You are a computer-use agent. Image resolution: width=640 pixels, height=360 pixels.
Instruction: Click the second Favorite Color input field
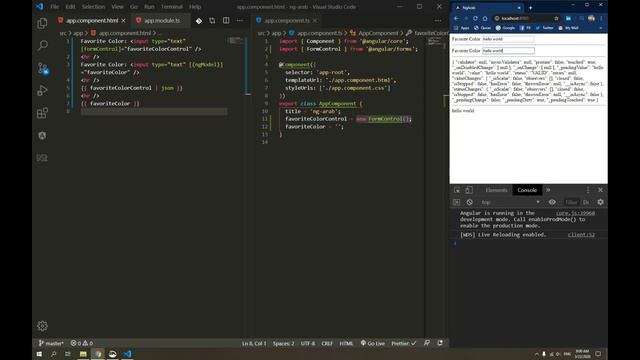(508, 51)
